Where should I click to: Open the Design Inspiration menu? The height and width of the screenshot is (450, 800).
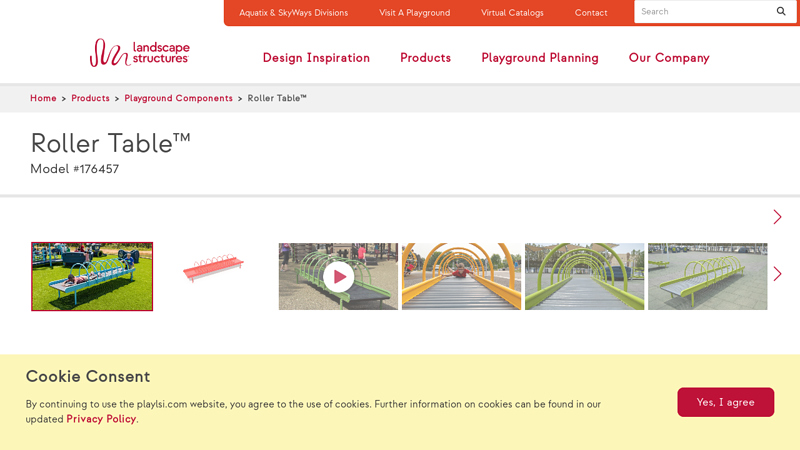316,58
